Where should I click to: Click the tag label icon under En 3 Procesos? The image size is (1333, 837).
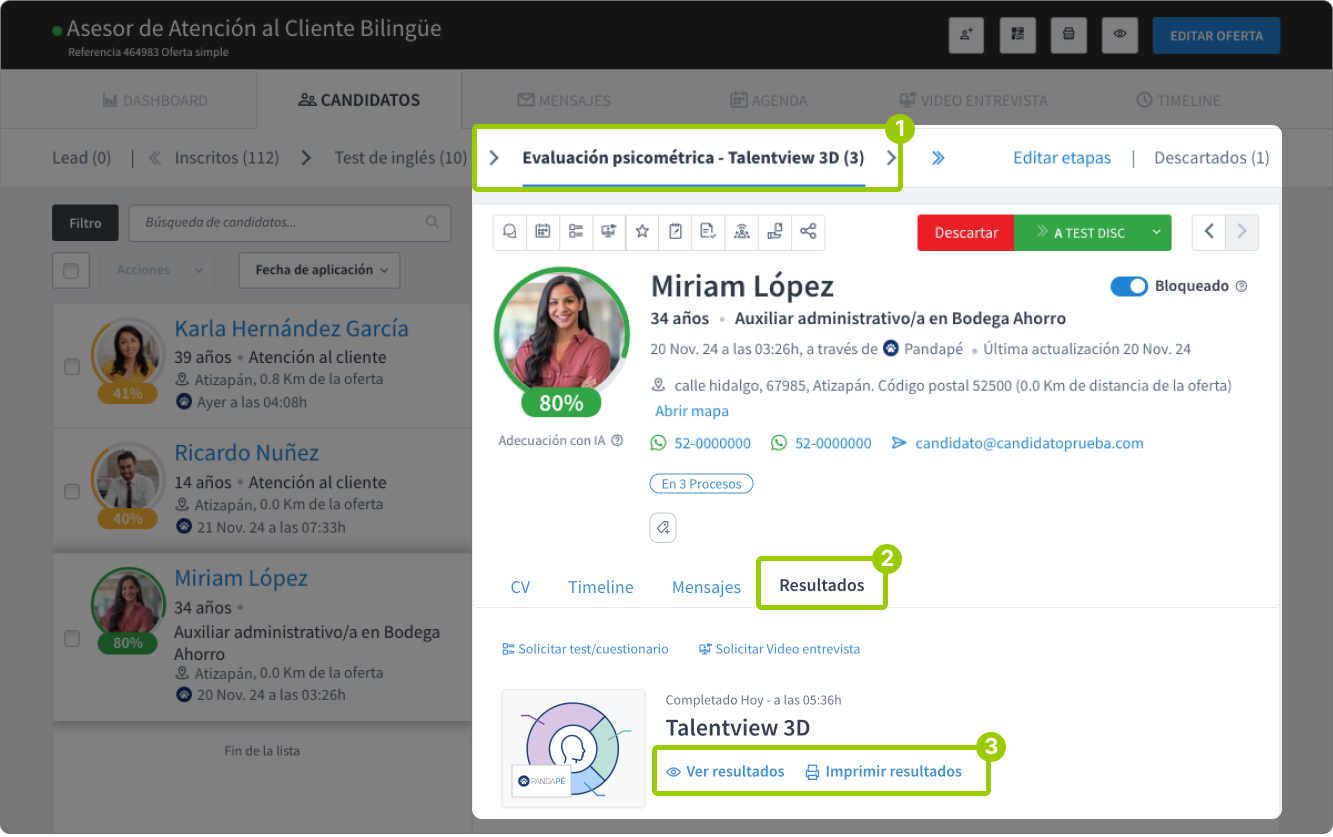(663, 527)
